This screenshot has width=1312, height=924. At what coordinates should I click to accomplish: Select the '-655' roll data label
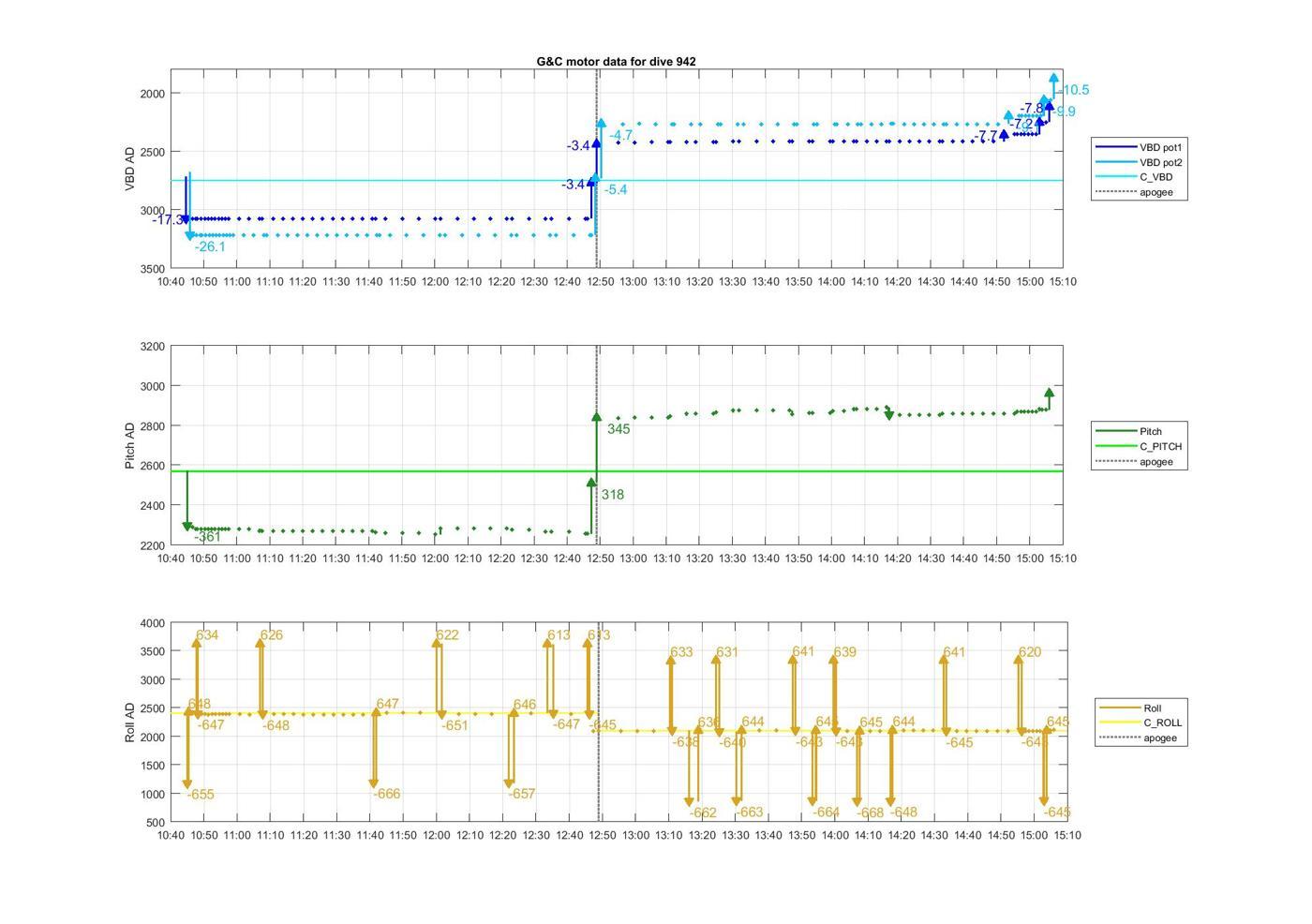[201, 795]
